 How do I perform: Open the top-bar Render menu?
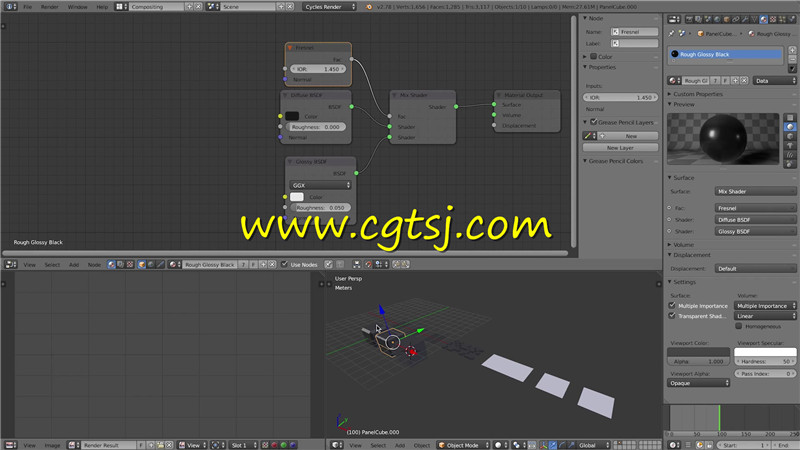(x=49, y=7)
